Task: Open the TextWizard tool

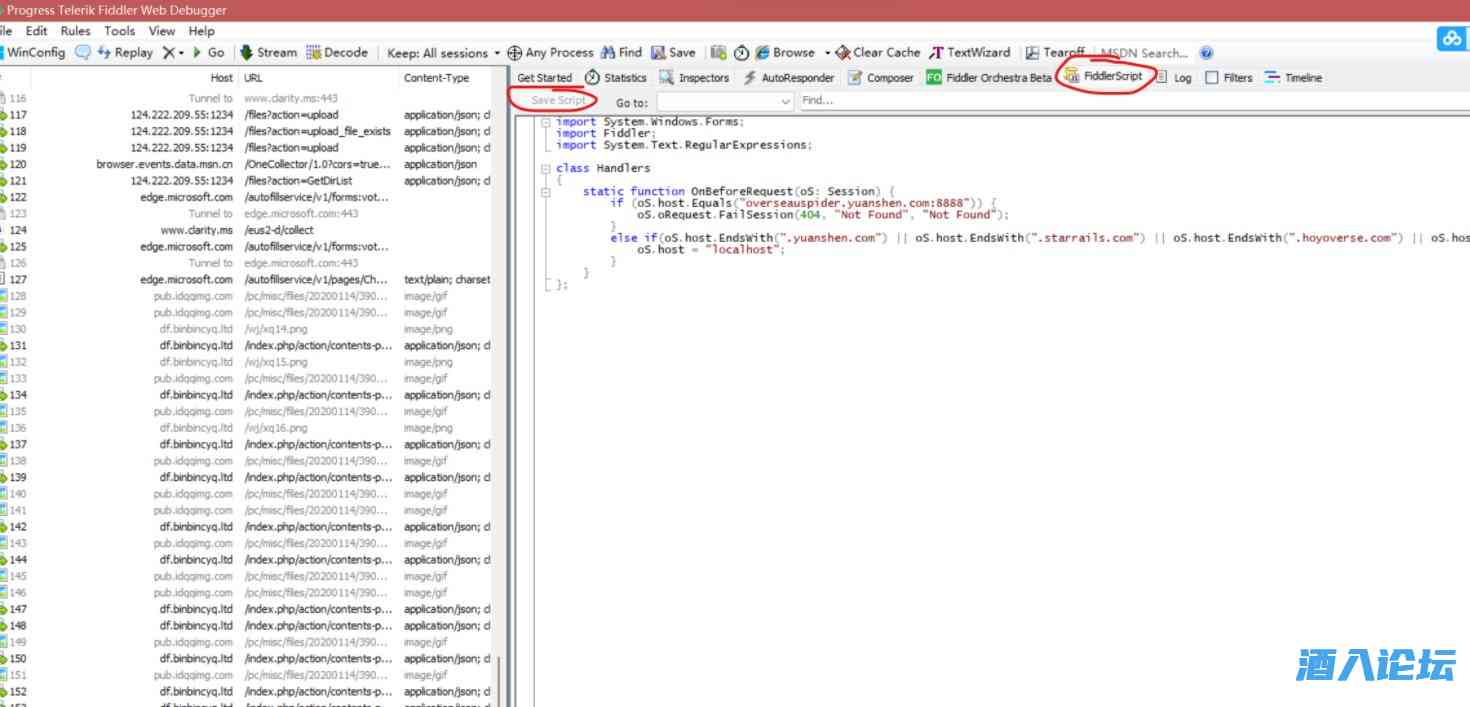Action: click(x=969, y=53)
